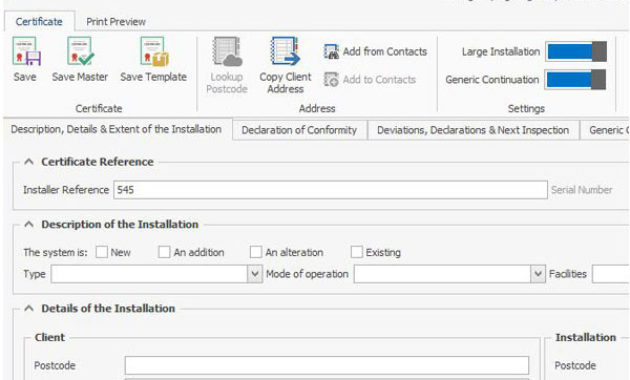630x380 pixels.
Task: Open the partially visible Generic tab
Action: click(x=606, y=130)
